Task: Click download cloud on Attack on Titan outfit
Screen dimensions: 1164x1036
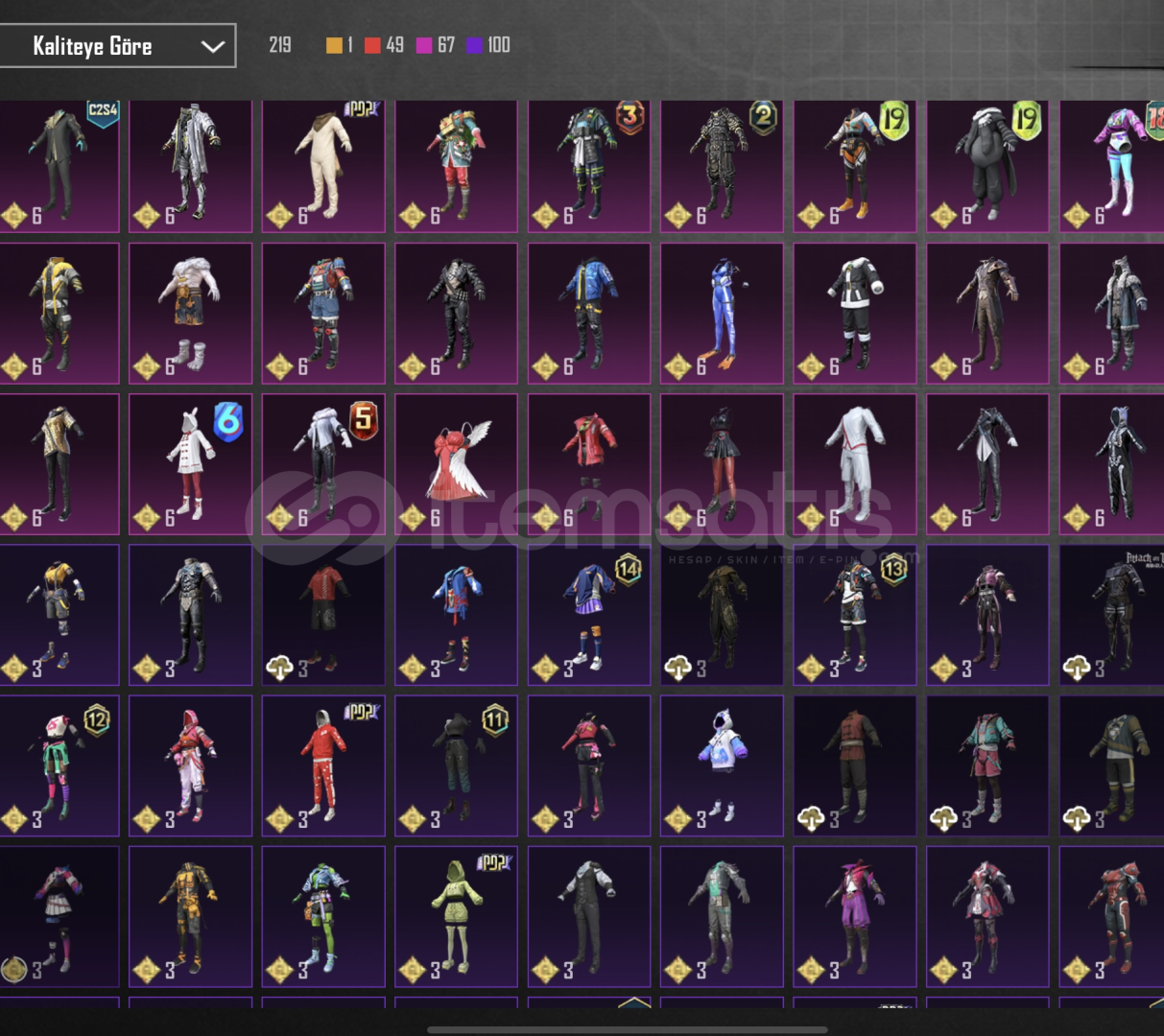Action: coord(1077,668)
